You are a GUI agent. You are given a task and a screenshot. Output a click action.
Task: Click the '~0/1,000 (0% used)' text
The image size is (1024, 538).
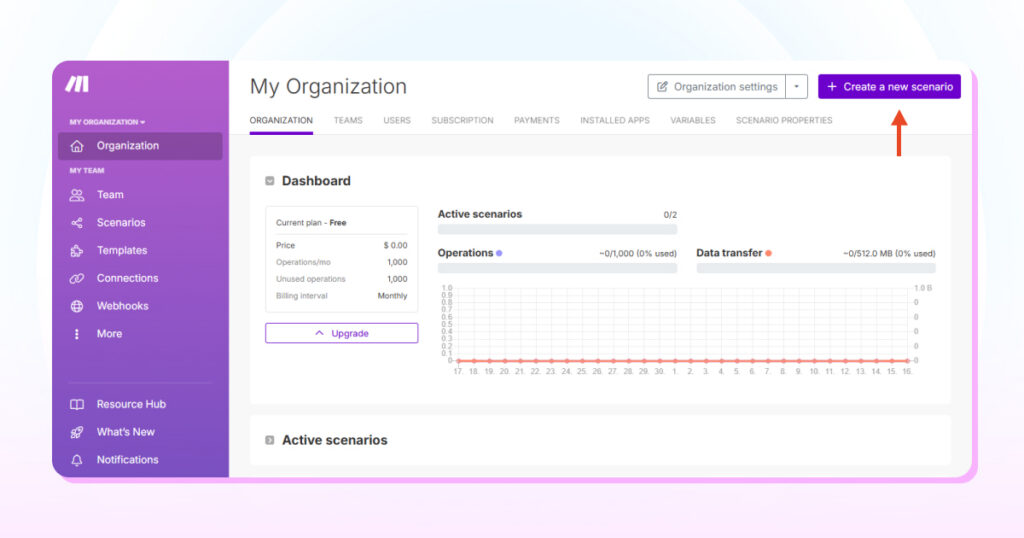click(637, 253)
